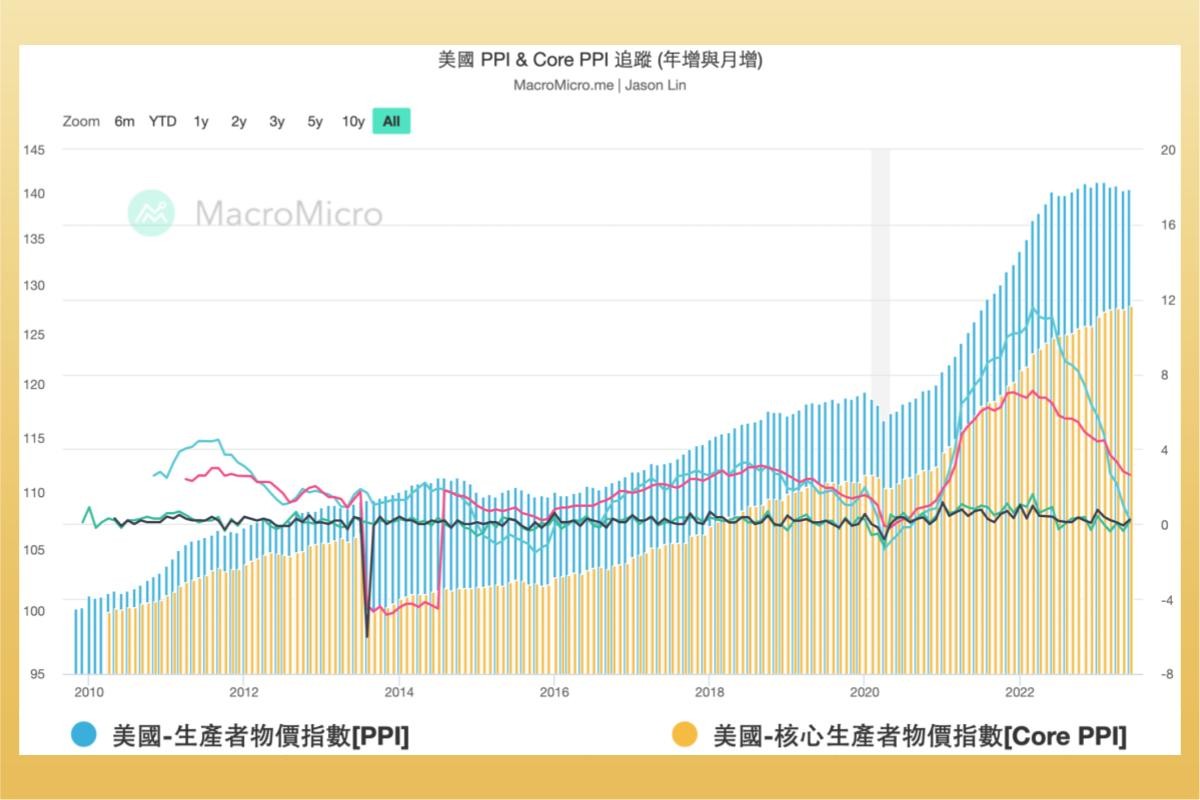This screenshot has width=1200, height=800.
Task: Select the yellow Core PPI legend dot icon
Action: (686, 734)
